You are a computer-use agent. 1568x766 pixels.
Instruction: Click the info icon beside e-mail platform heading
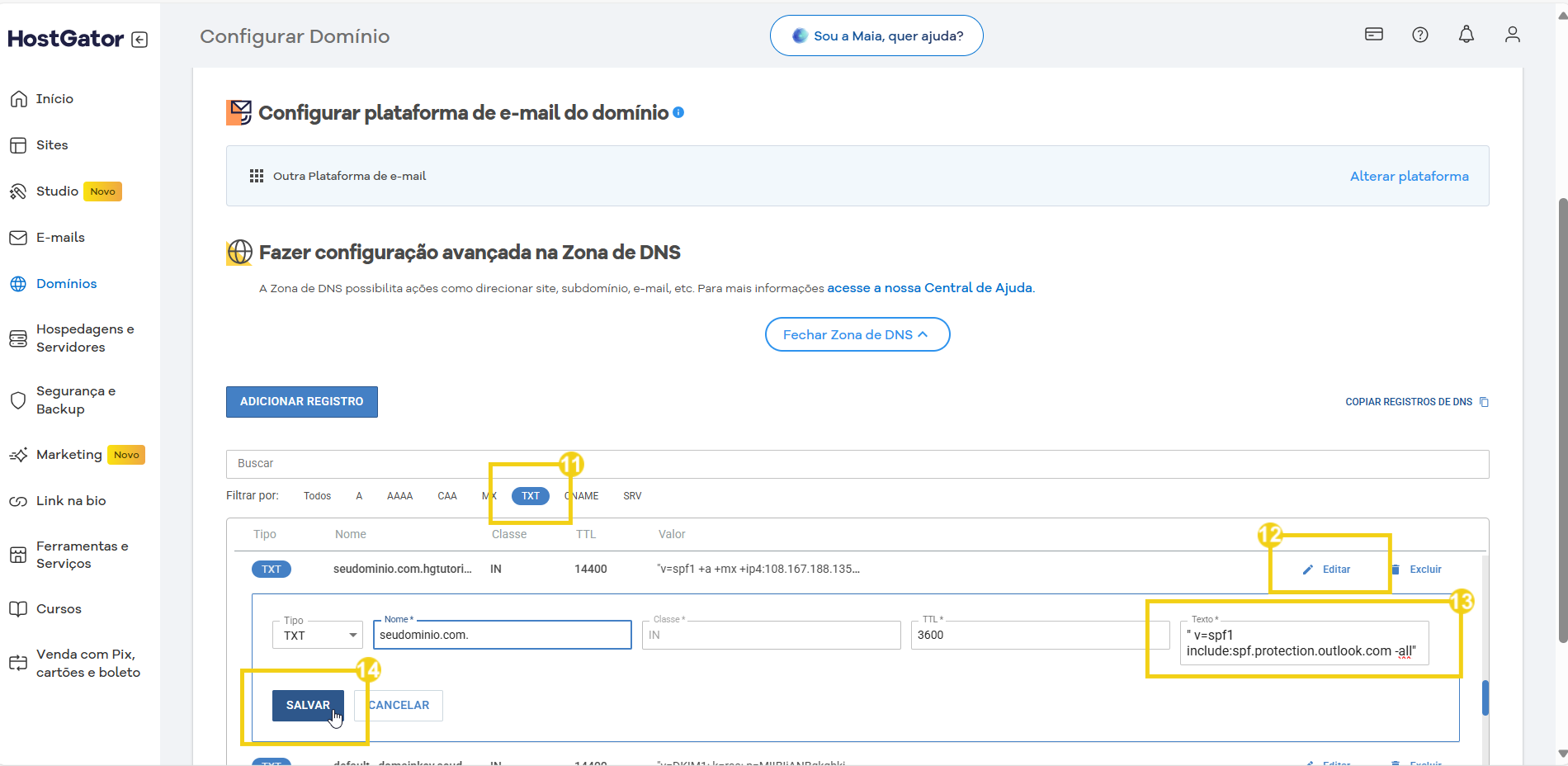click(x=678, y=112)
